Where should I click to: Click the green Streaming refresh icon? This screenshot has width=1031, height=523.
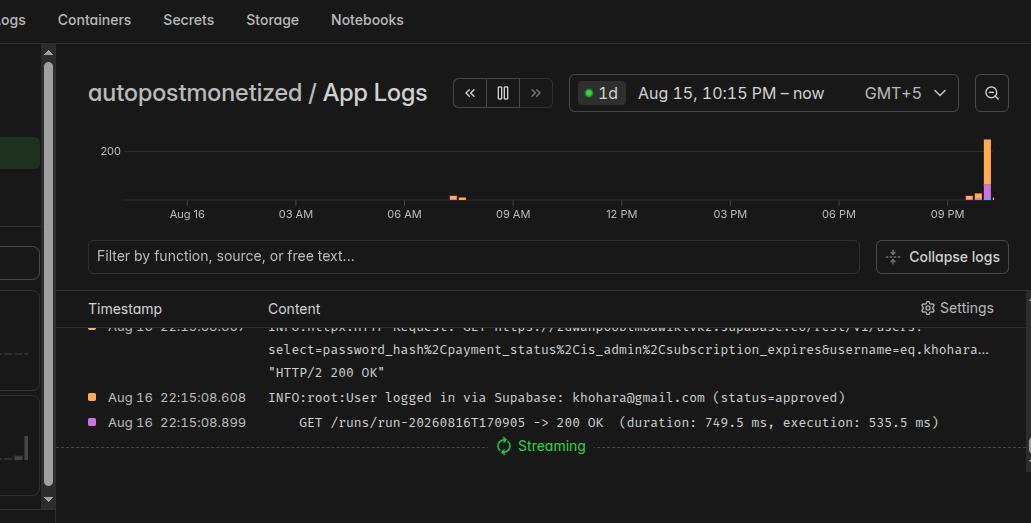[504, 446]
